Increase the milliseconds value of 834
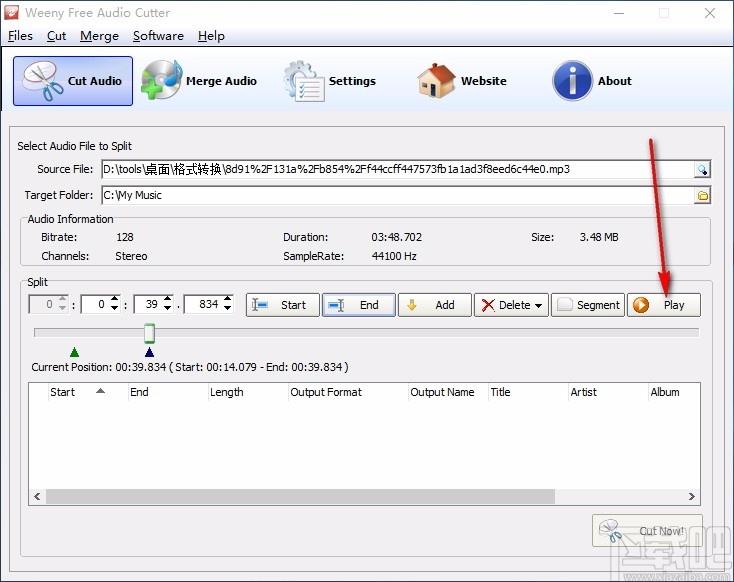 click(x=228, y=300)
